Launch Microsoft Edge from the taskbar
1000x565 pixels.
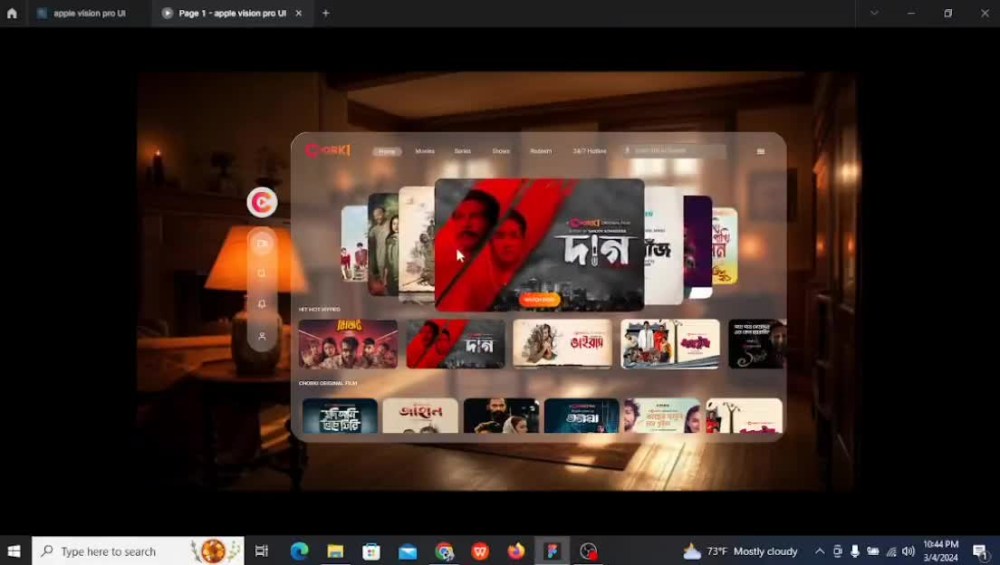pyautogui.click(x=299, y=551)
